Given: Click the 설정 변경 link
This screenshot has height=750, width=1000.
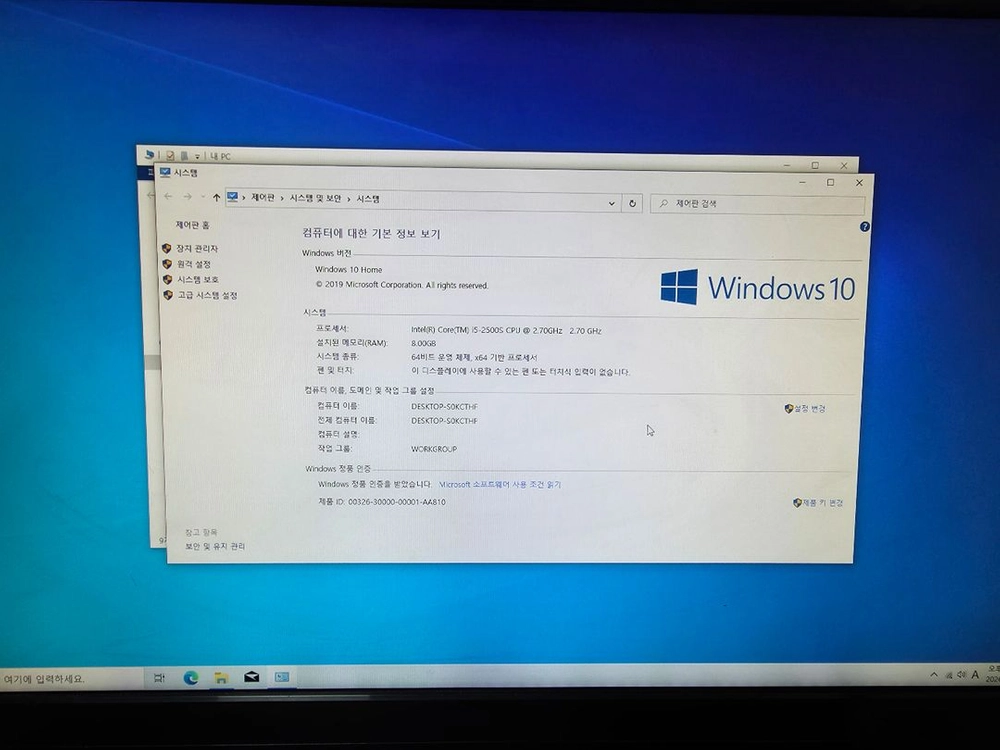Looking at the screenshot, I should point(809,409).
